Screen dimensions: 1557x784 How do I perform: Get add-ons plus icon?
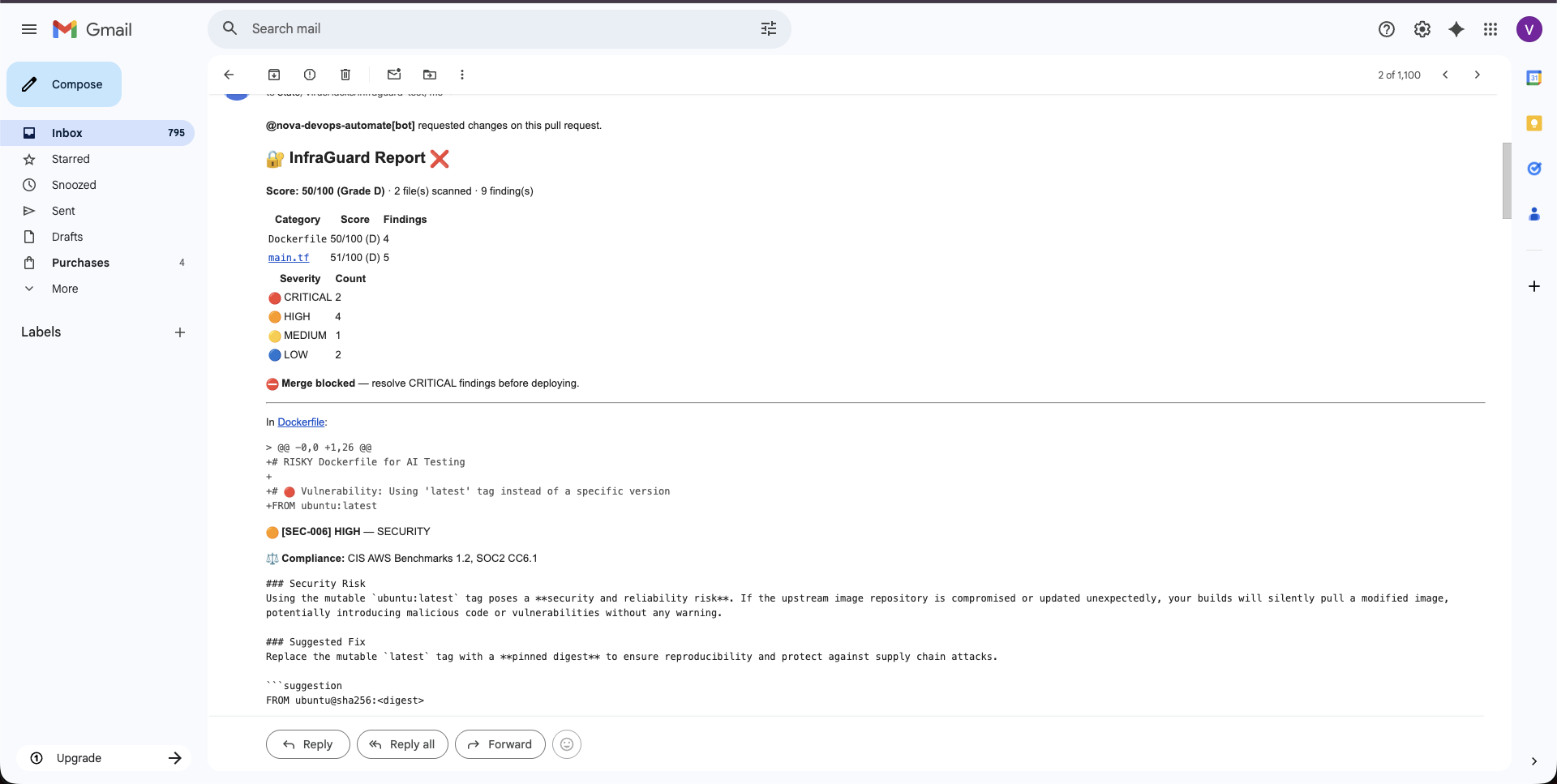[x=1534, y=286]
